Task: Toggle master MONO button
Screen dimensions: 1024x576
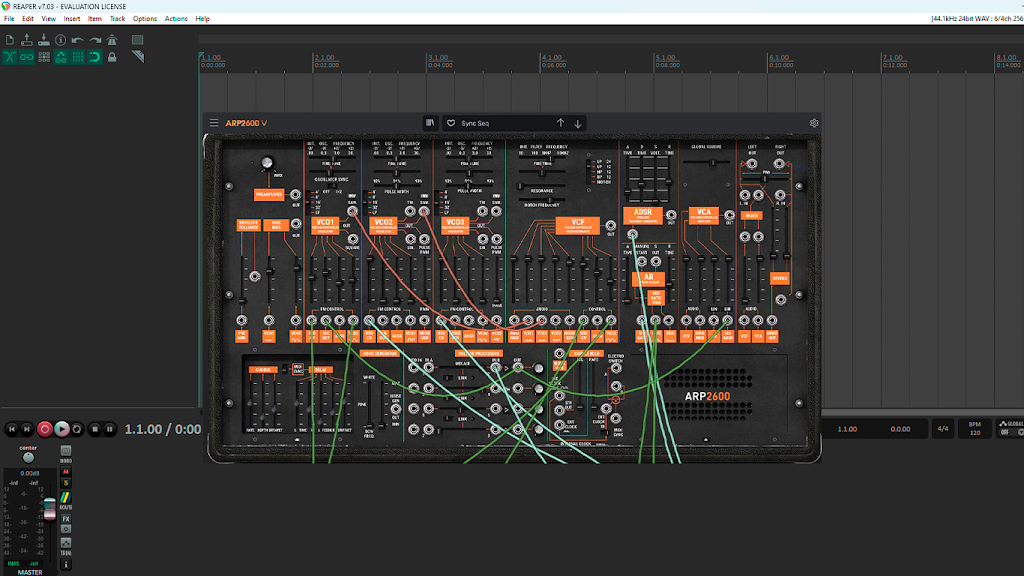Action: 66,453
